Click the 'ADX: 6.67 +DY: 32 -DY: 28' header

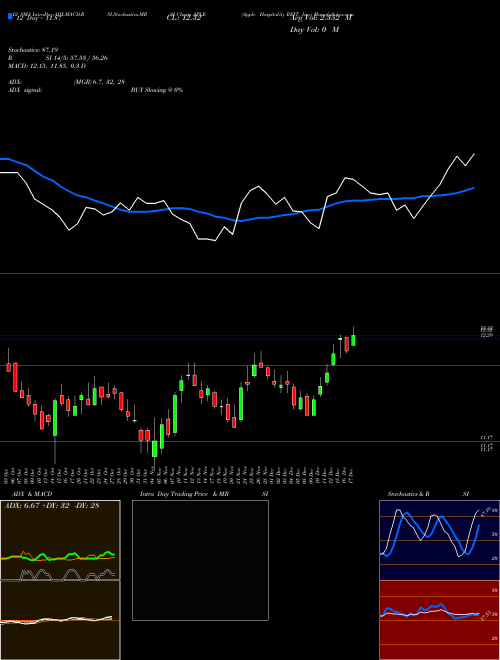coord(52,506)
